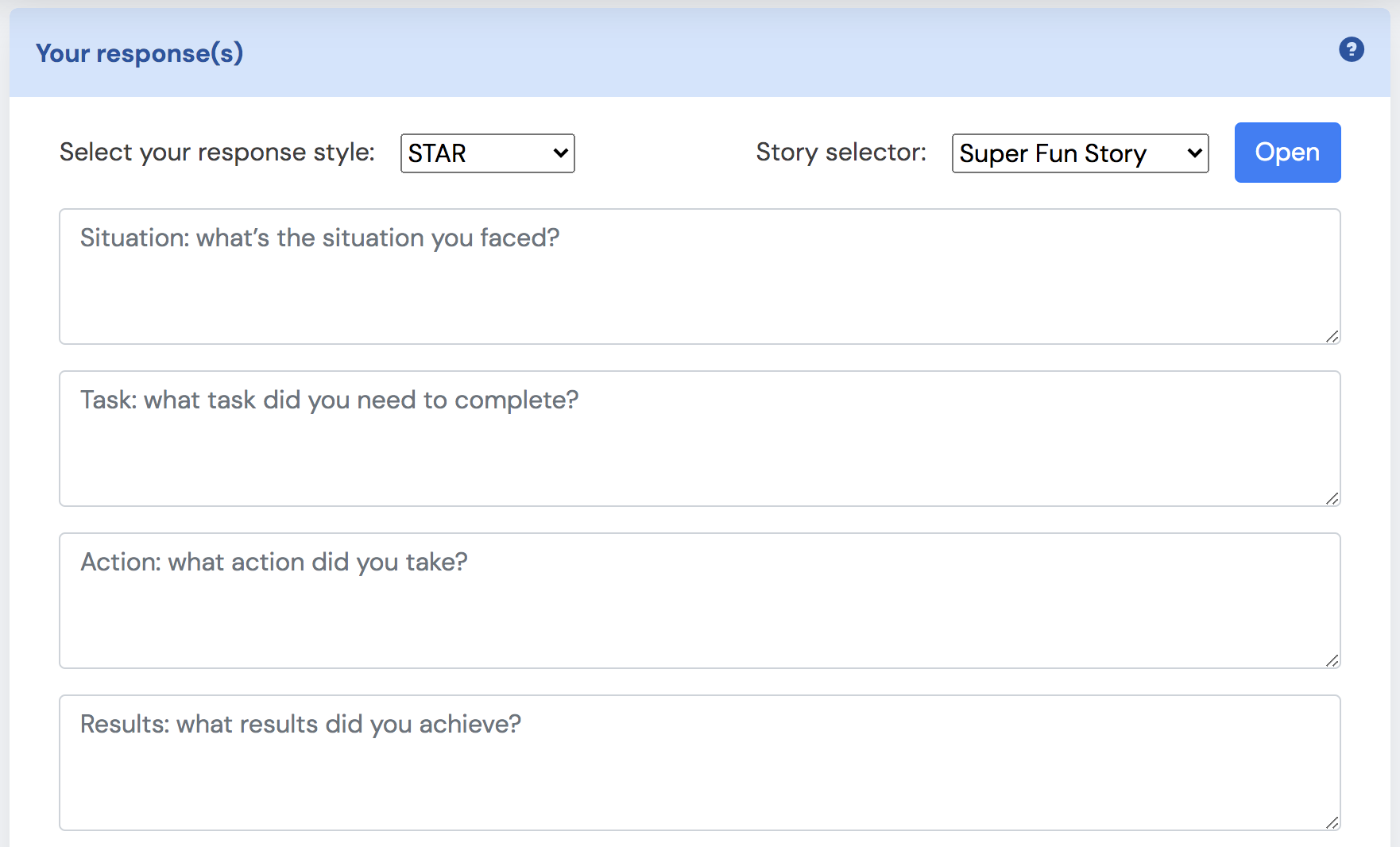1400x847 pixels.
Task: Click the 'Select your response style:' label
Action: tap(217, 152)
